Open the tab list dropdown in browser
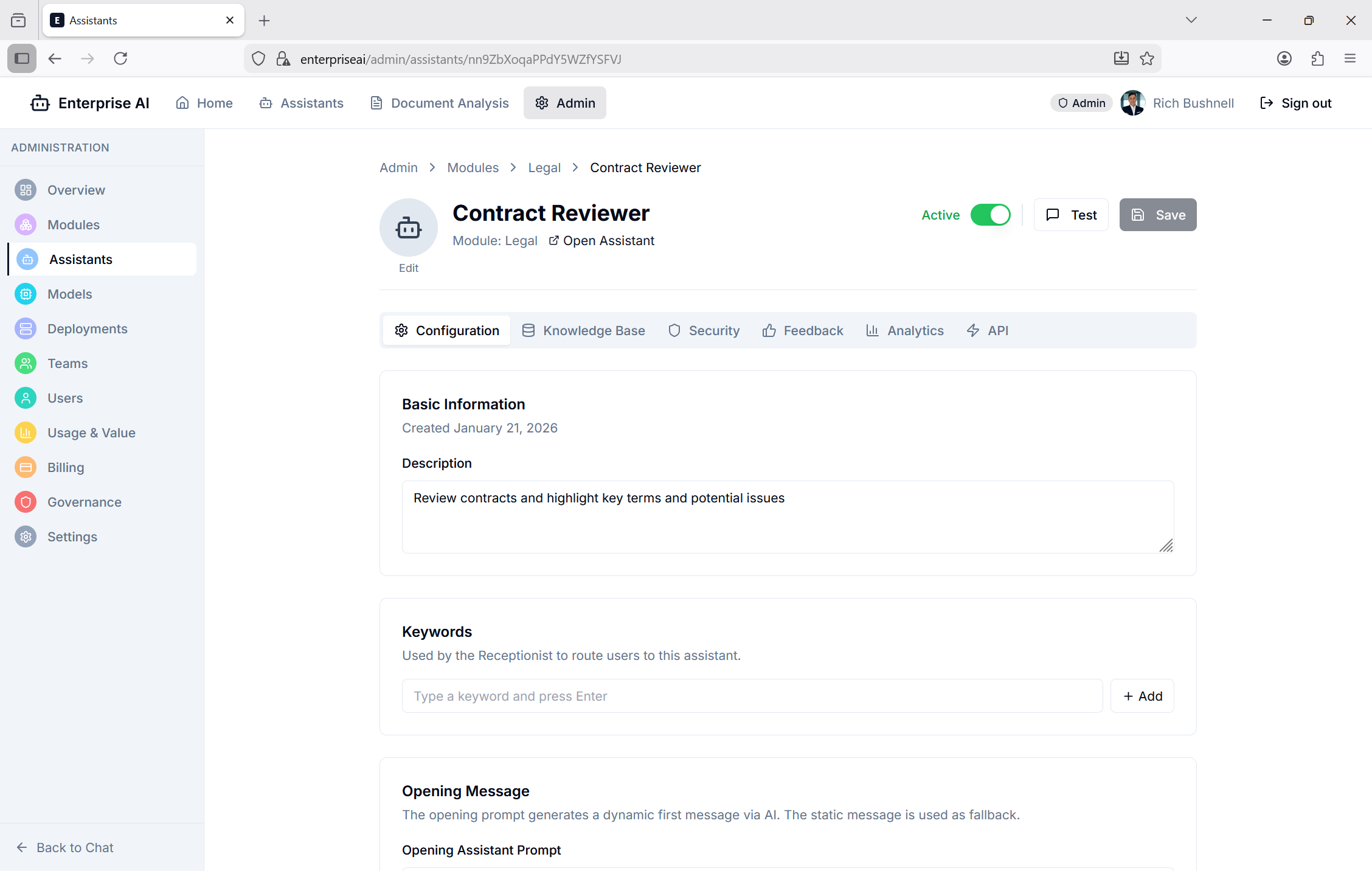Viewport: 1372px width, 871px height. pyautogui.click(x=1191, y=20)
